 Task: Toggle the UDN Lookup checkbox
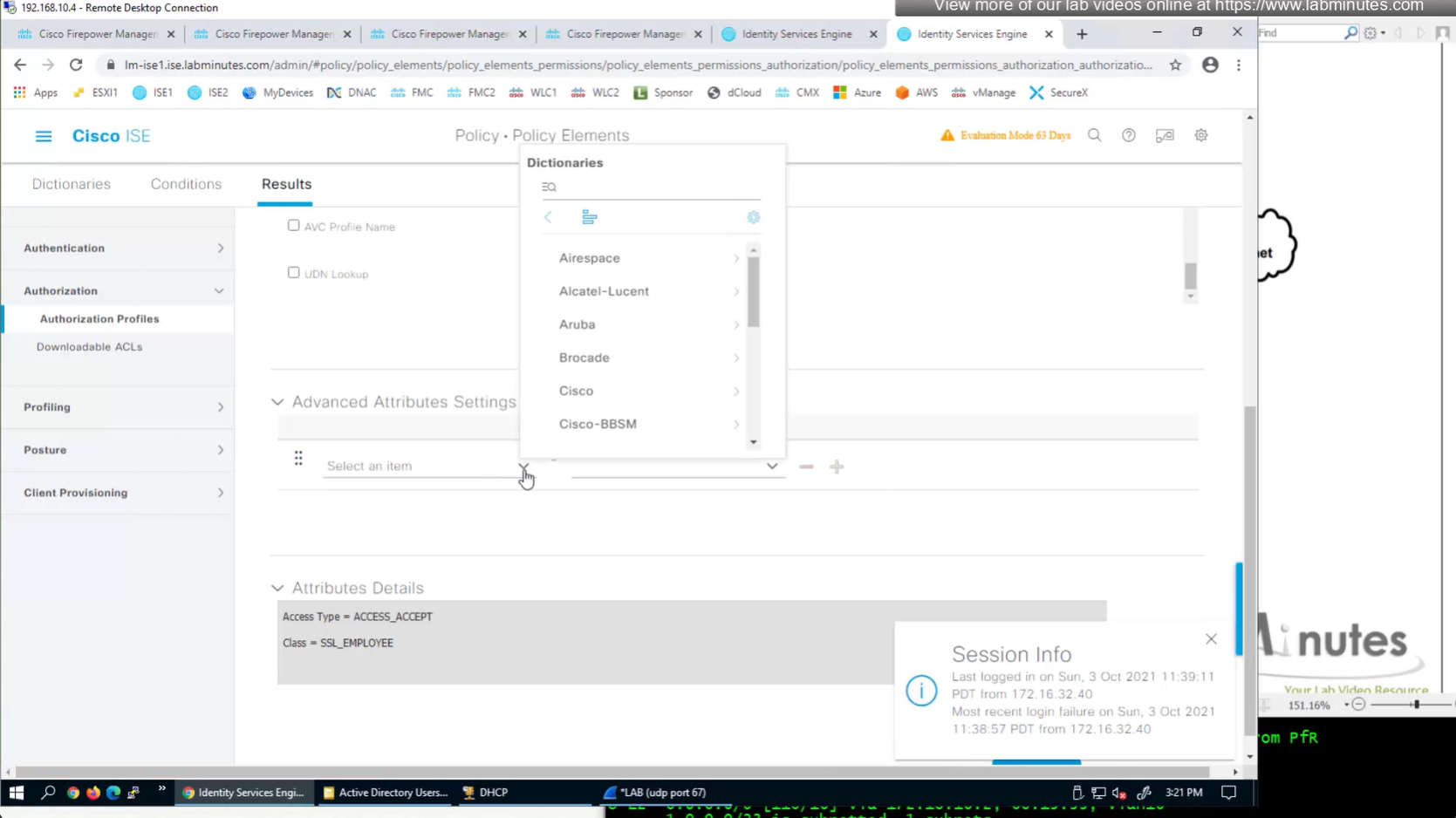[x=293, y=273]
